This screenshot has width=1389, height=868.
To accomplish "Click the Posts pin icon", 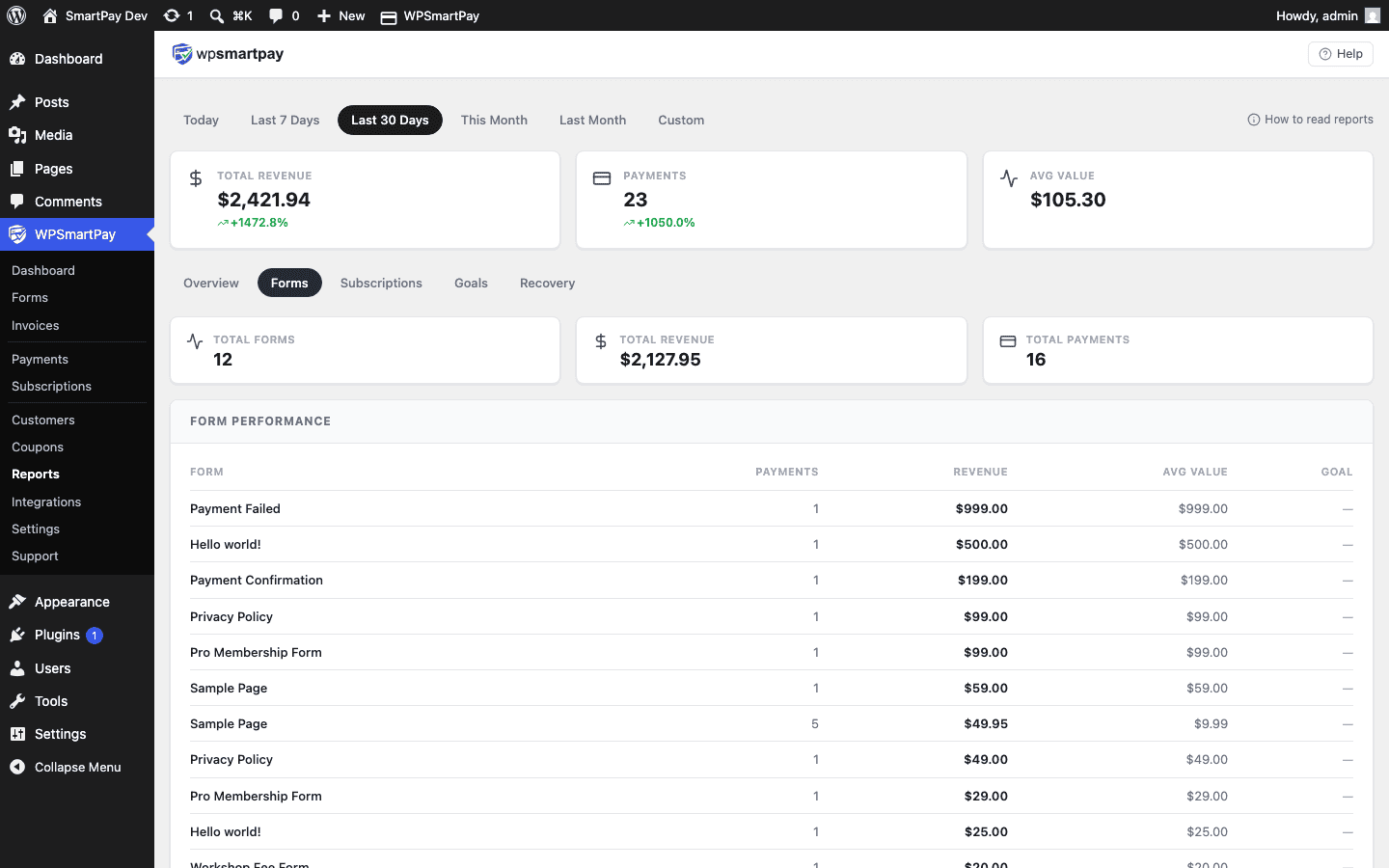I will click(x=17, y=102).
